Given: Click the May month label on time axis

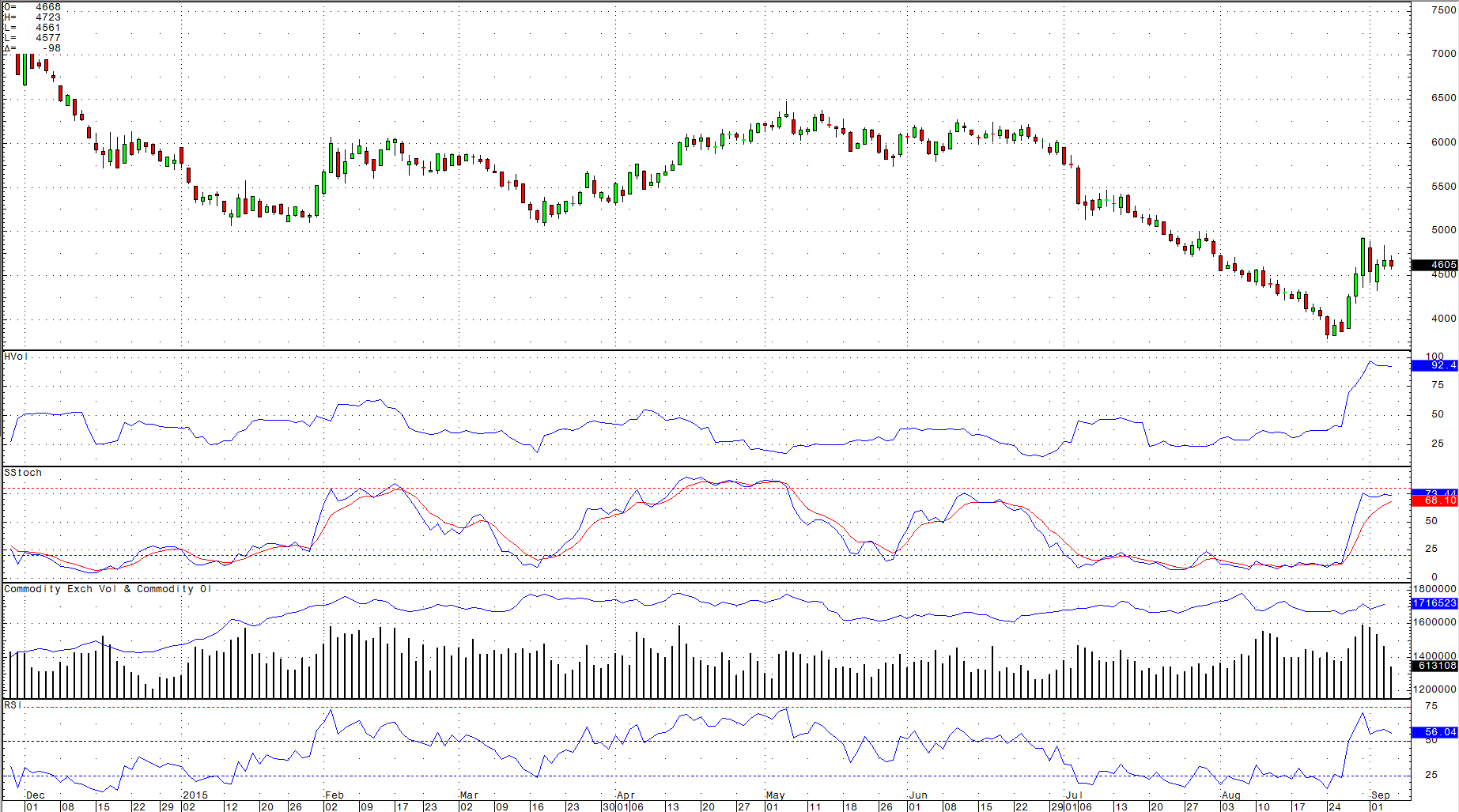Looking at the screenshot, I should pos(776,795).
